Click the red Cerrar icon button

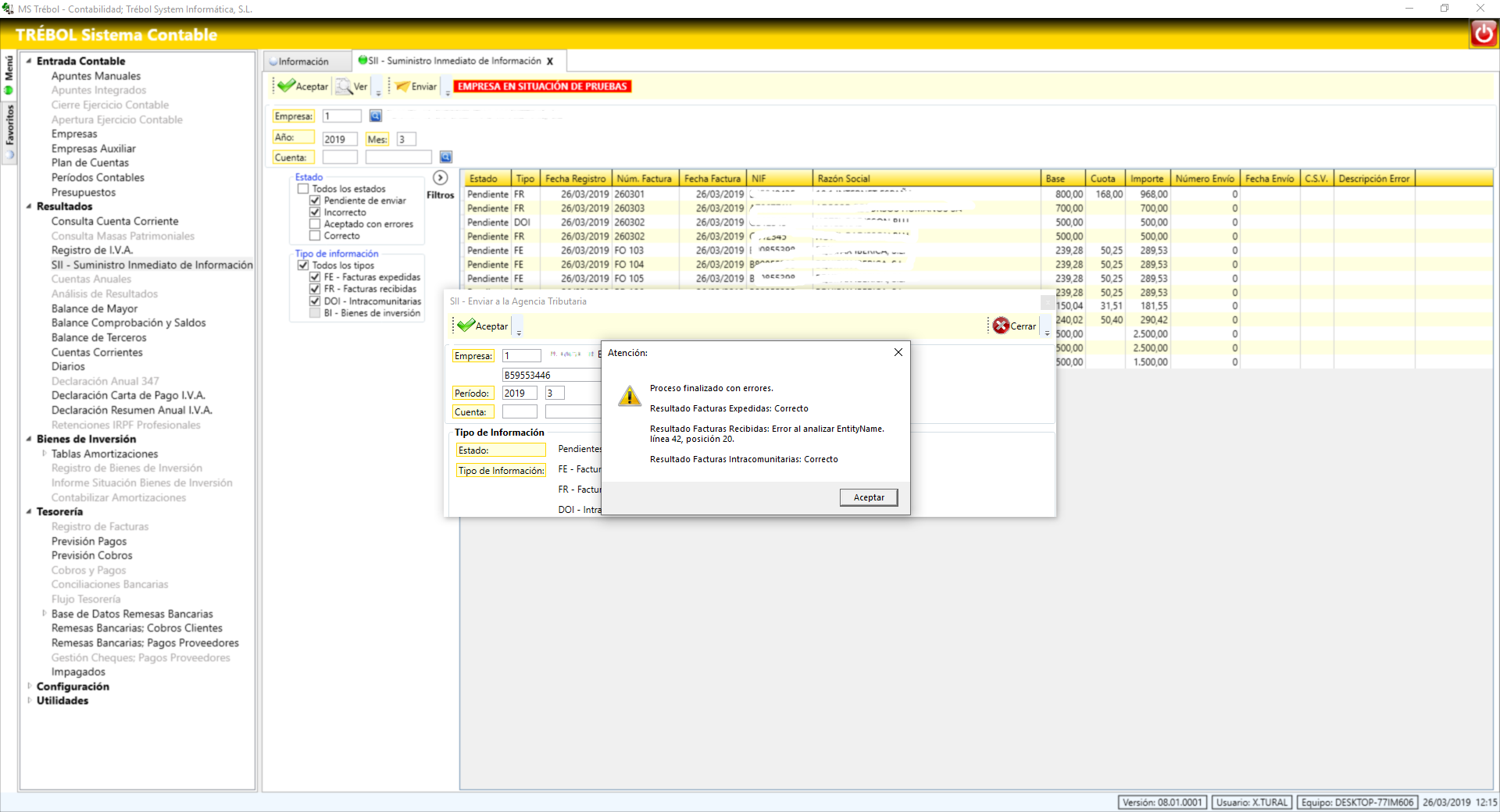click(x=1001, y=326)
